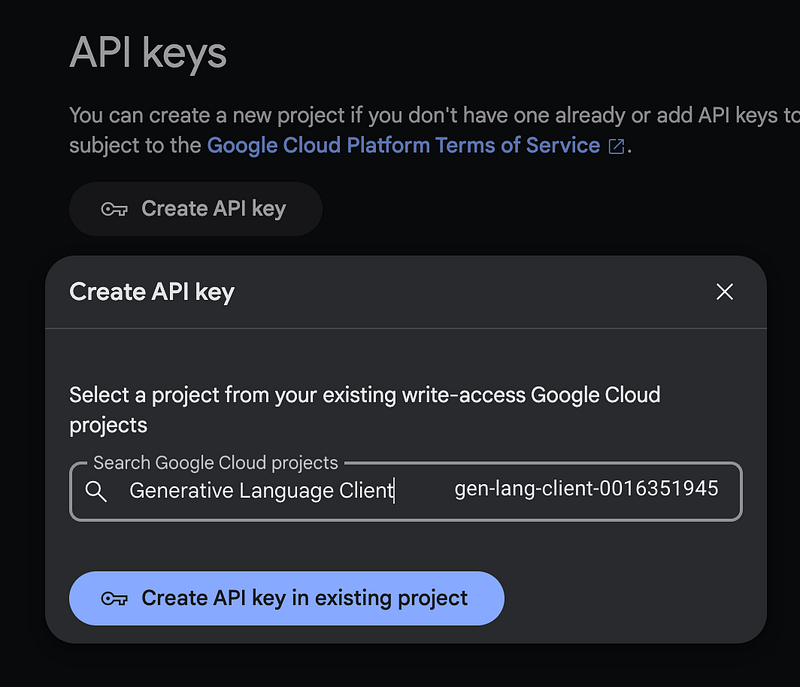Click the API keys page heading
The height and width of the screenshot is (687, 800).
click(x=148, y=54)
